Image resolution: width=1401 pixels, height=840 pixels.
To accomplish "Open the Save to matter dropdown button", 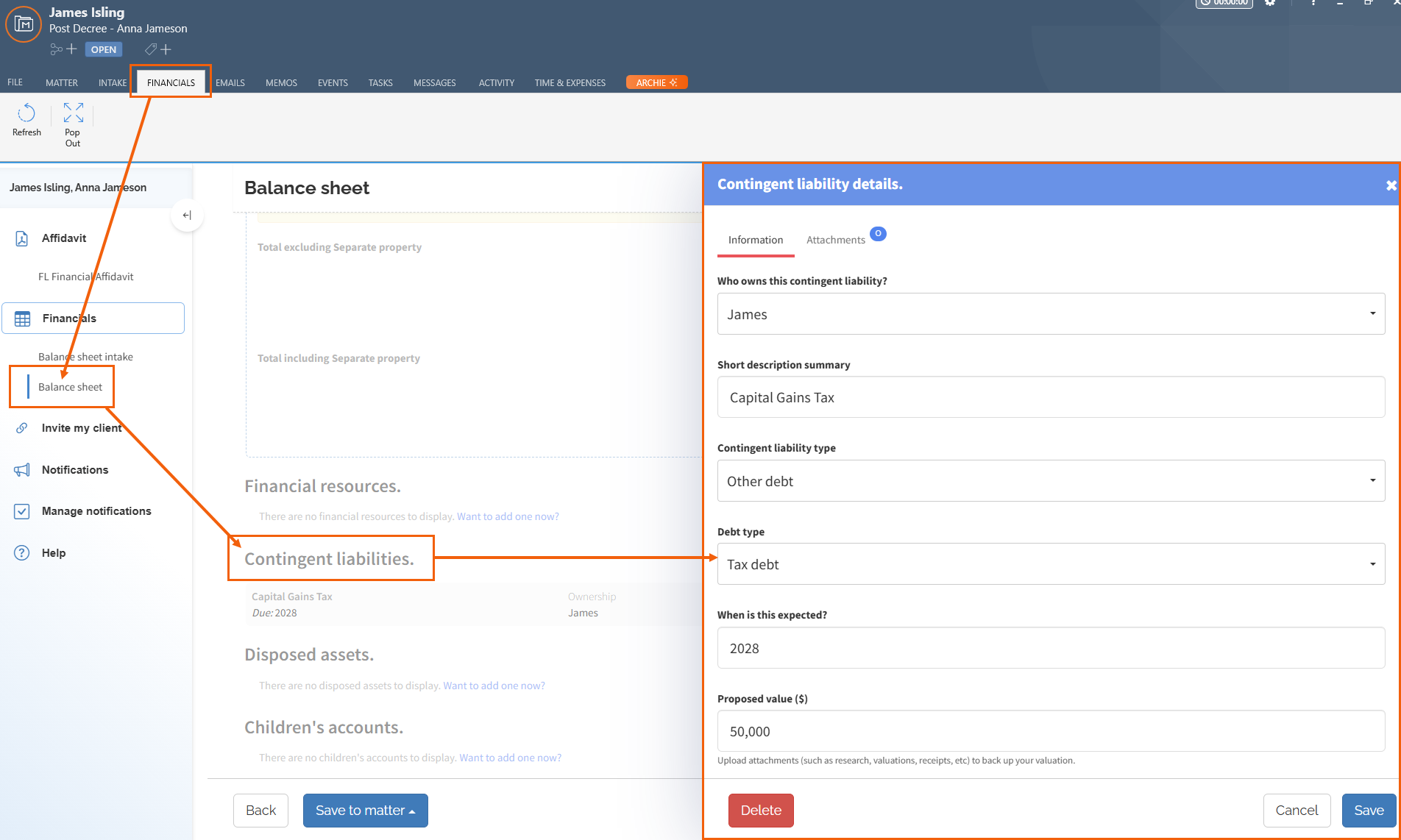I will pyautogui.click(x=366, y=811).
